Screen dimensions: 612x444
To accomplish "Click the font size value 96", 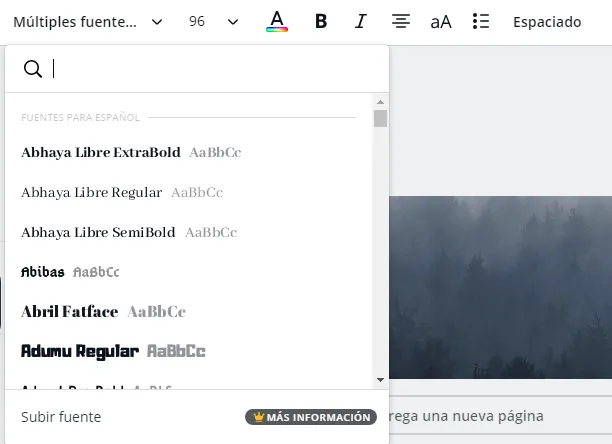I will coord(197,21).
